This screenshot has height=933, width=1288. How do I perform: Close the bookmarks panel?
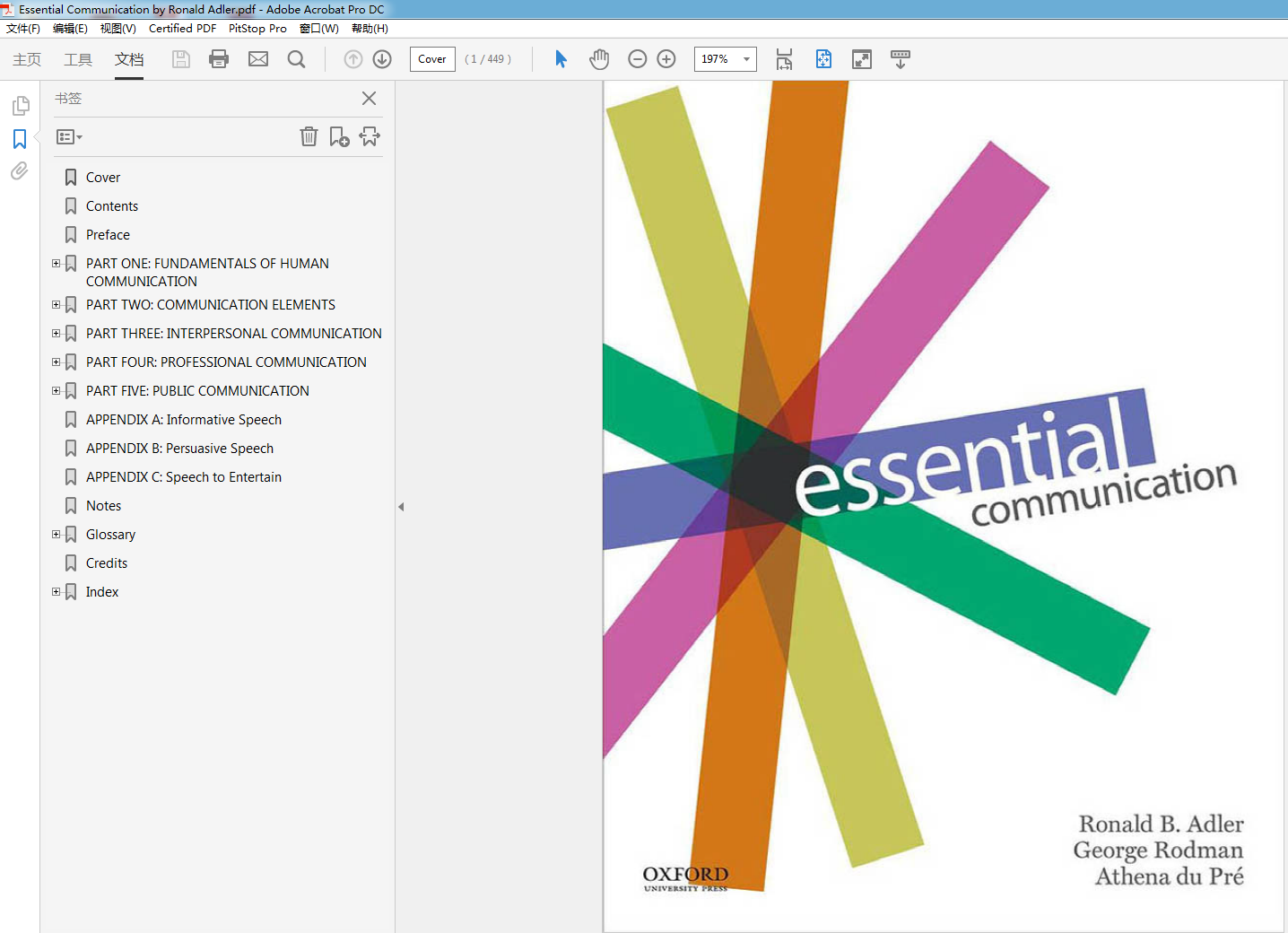[369, 99]
